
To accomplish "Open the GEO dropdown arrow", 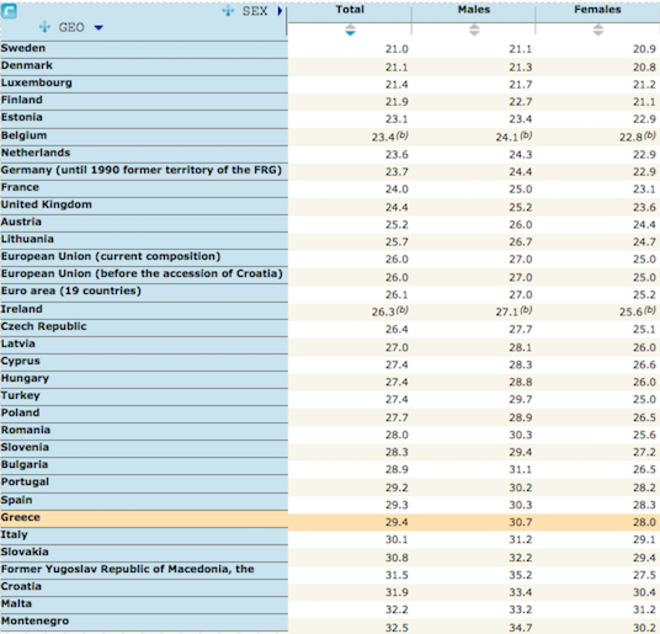I will tap(98, 28).
